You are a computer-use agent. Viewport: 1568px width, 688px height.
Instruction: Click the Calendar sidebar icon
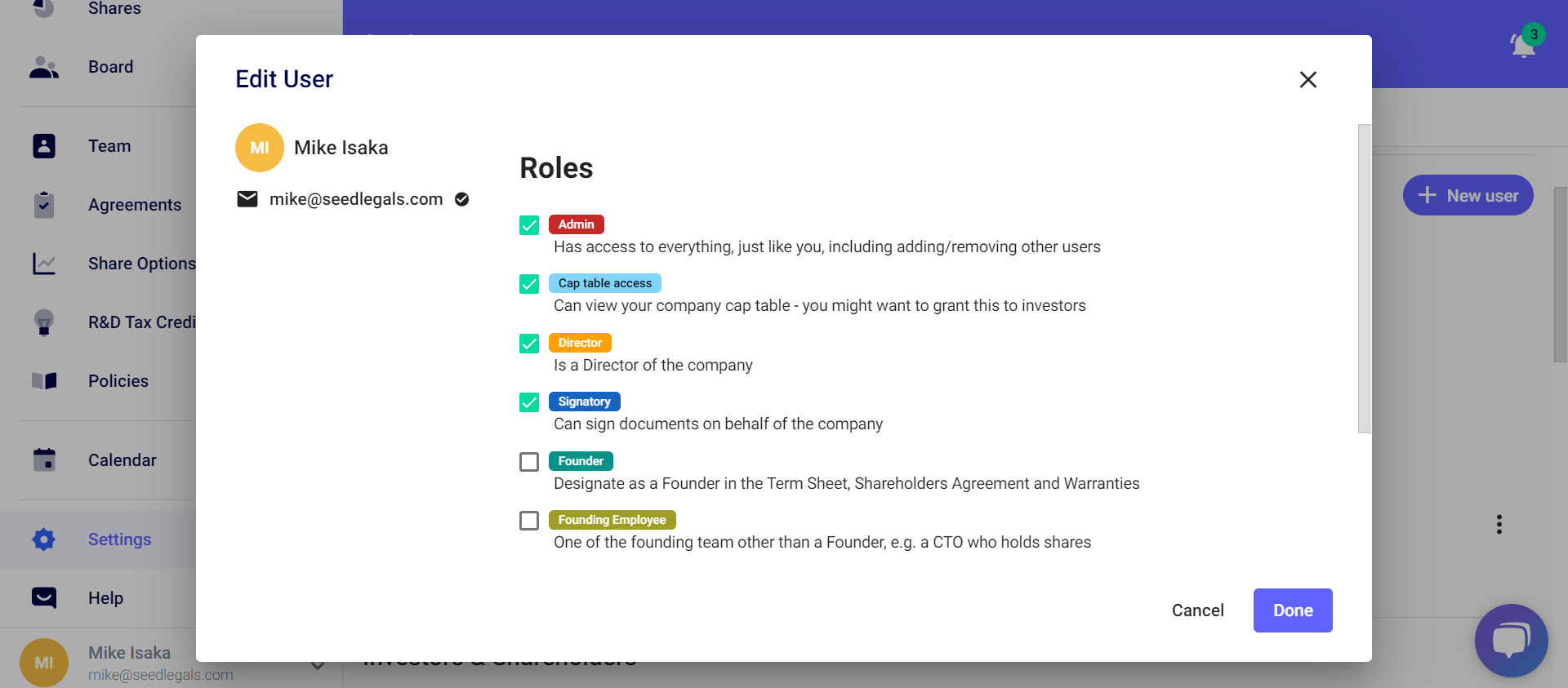pyautogui.click(x=44, y=460)
